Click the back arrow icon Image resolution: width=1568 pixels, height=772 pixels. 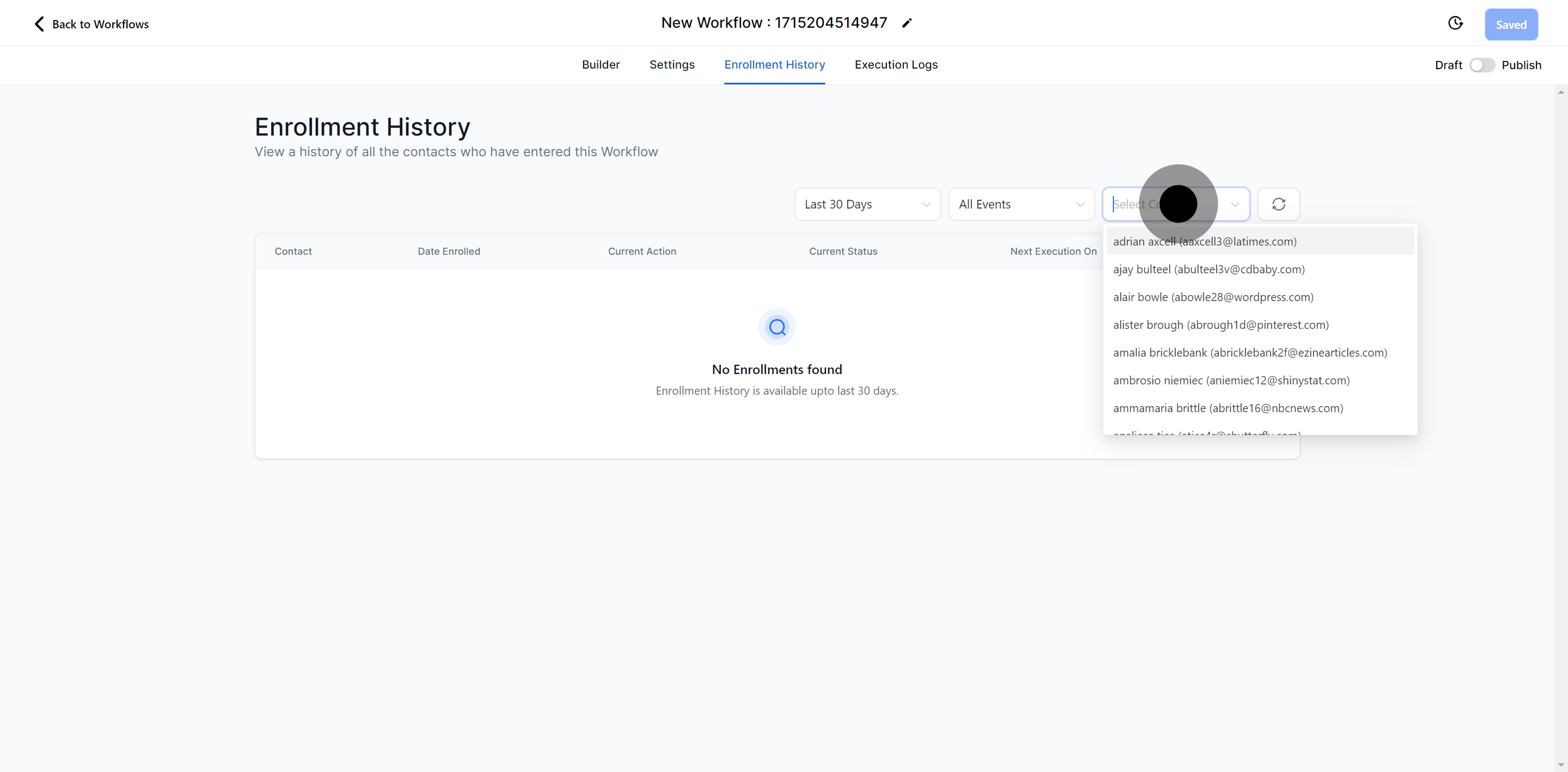pyautogui.click(x=39, y=24)
